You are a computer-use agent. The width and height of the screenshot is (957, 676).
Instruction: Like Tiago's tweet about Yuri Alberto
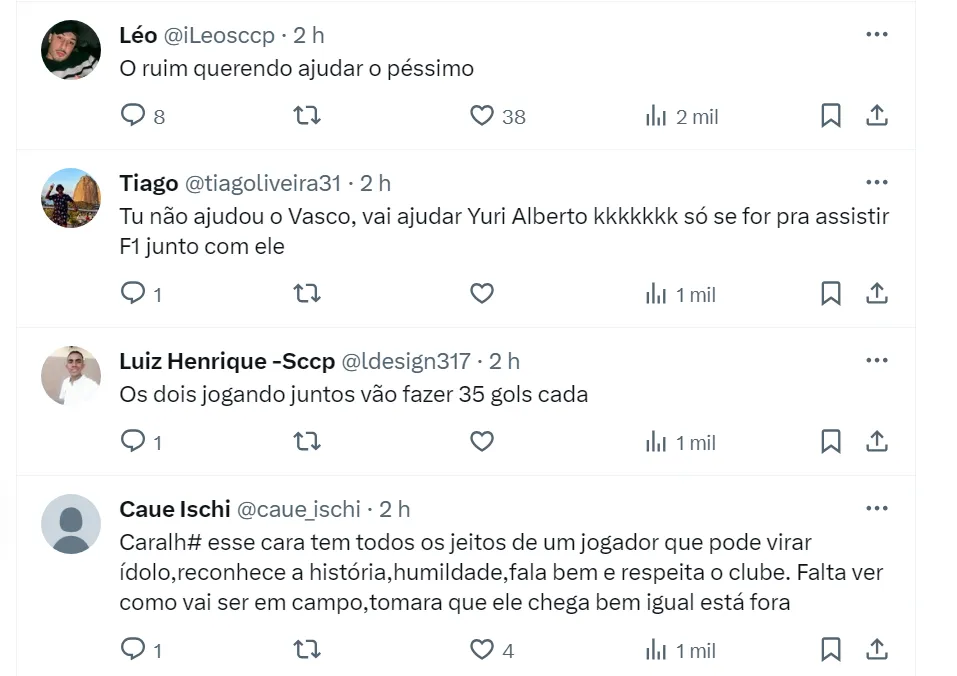(482, 294)
